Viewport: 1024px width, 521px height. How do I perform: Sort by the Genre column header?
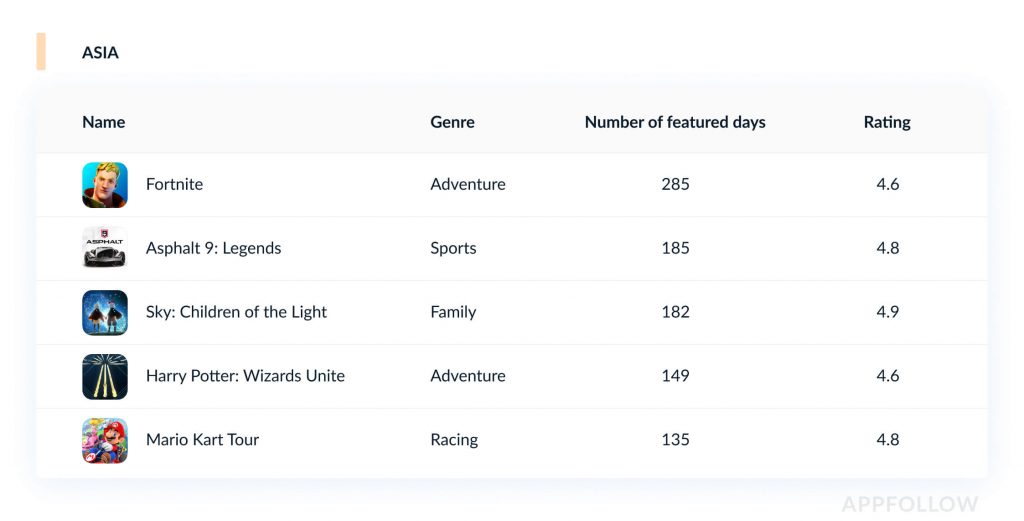[452, 122]
